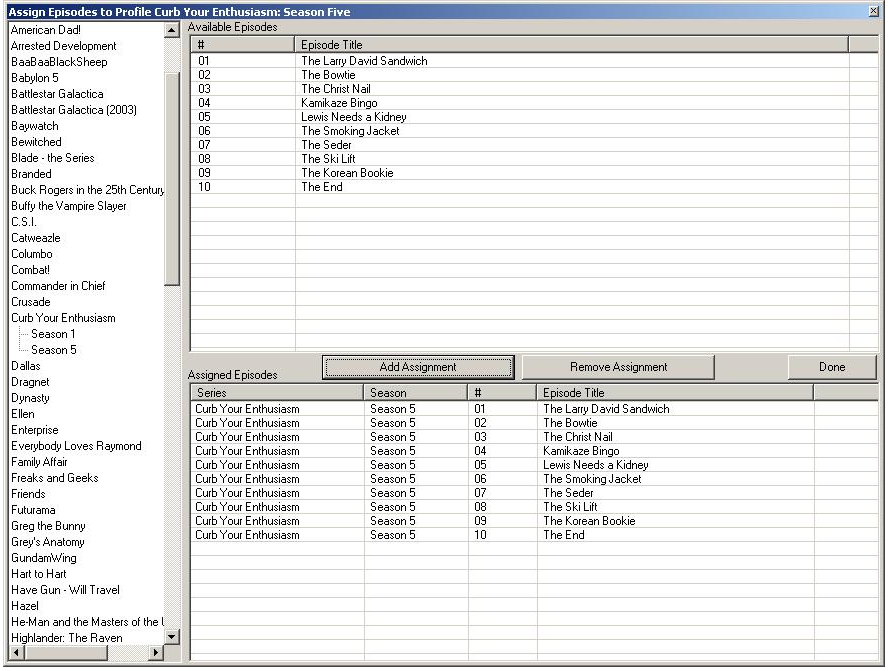Select assigned episode The Smoking Jacket

[x=533, y=479]
